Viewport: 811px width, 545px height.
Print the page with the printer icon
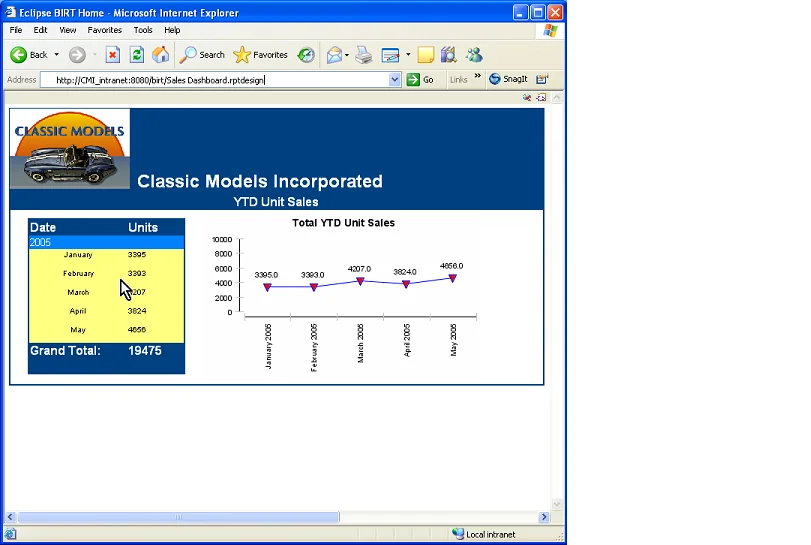(364, 54)
